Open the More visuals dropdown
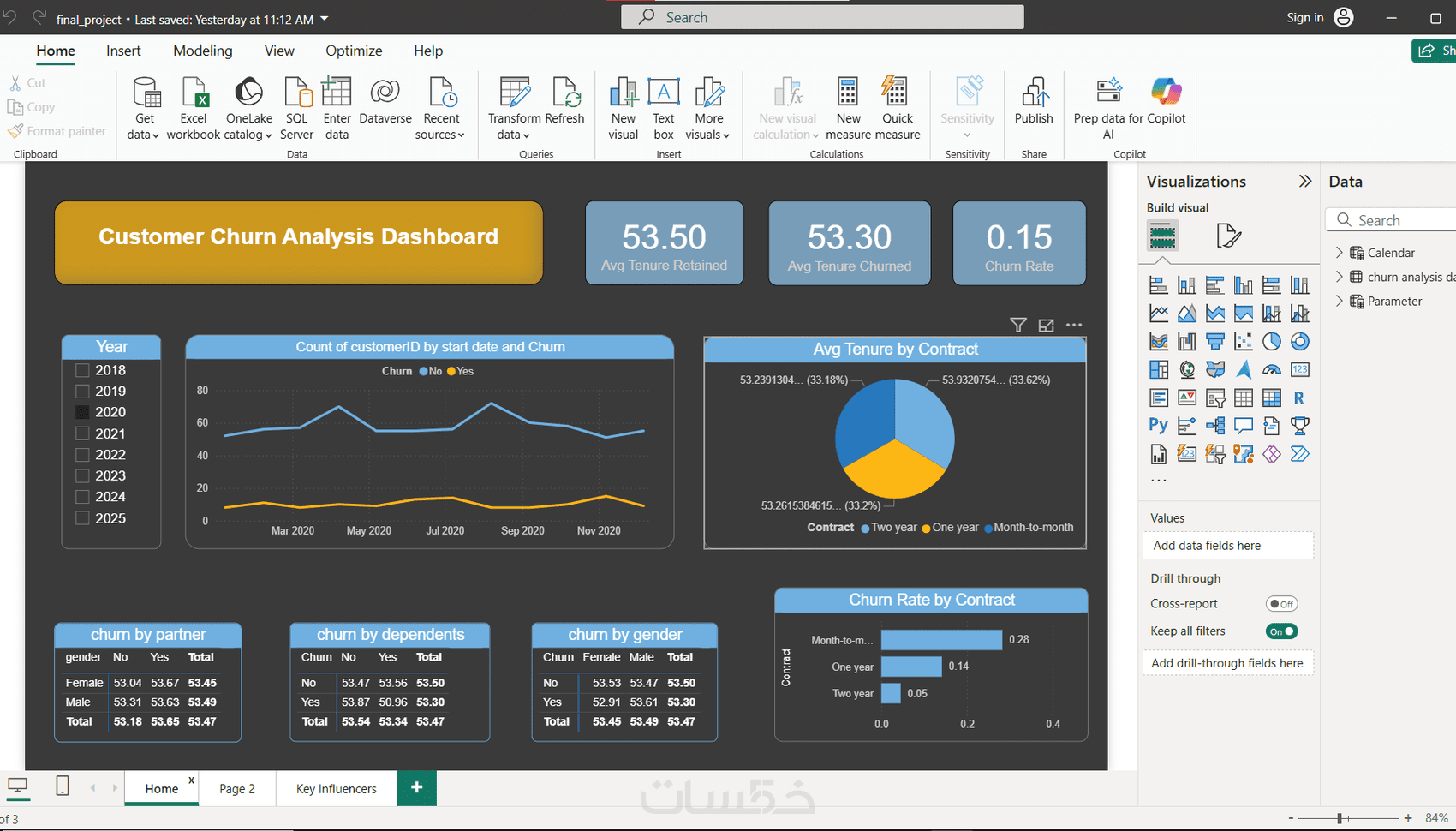1456x831 pixels. (x=708, y=109)
